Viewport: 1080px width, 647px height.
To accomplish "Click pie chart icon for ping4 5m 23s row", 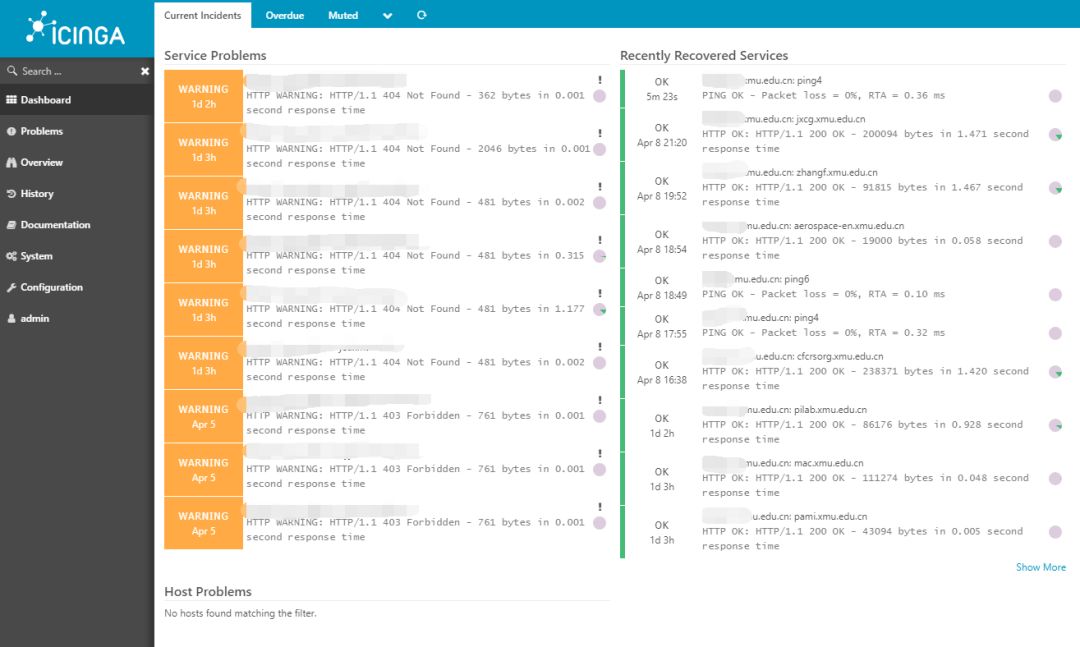I will (1055, 96).
